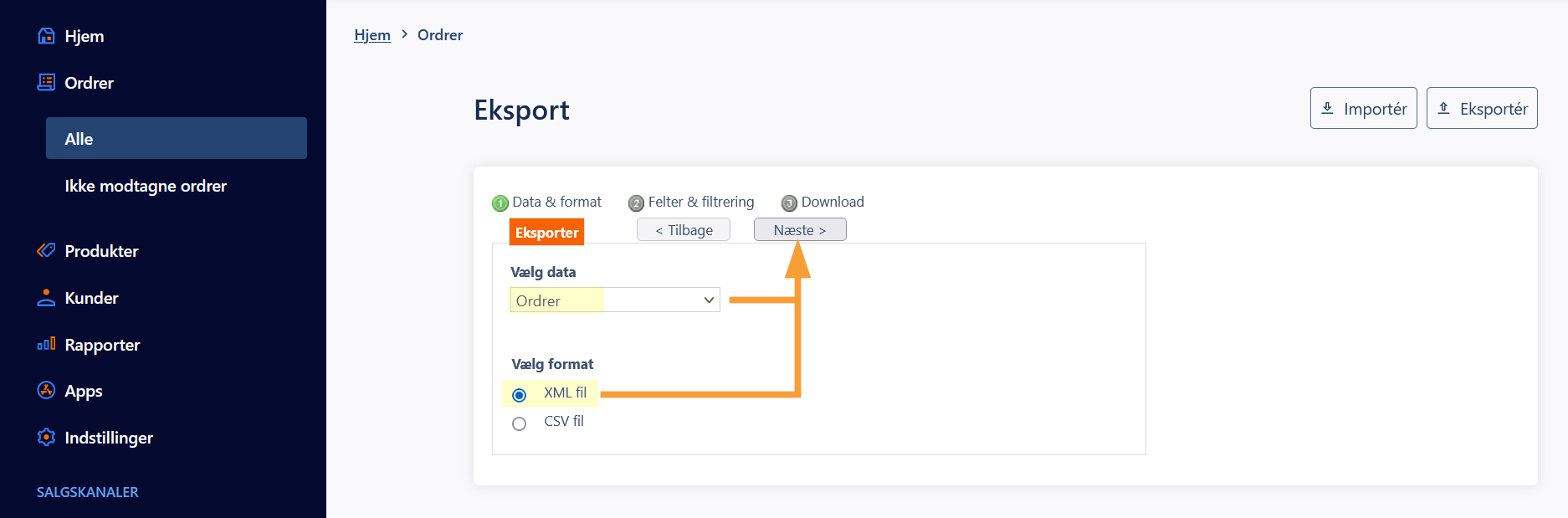Image resolution: width=1568 pixels, height=518 pixels.
Task: Click the Apps icon in sidebar
Action: pyautogui.click(x=46, y=390)
